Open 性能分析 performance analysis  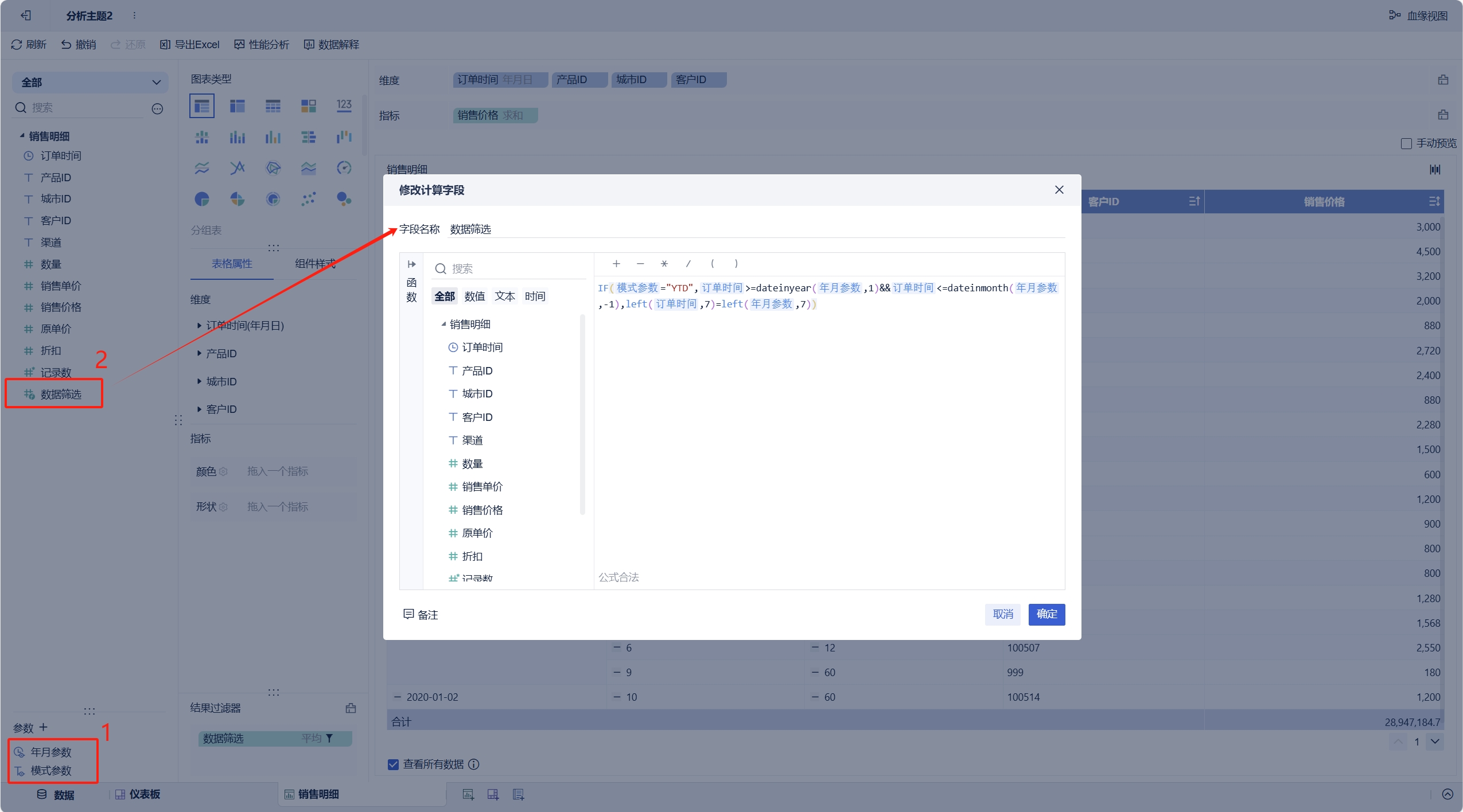click(x=262, y=44)
